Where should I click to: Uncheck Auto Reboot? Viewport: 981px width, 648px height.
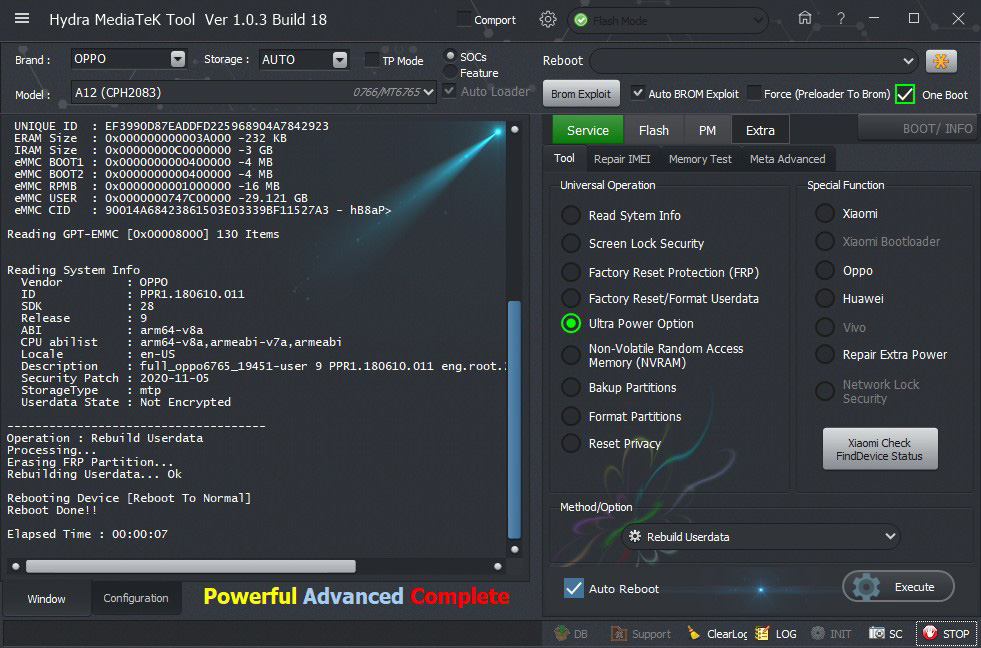click(573, 588)
